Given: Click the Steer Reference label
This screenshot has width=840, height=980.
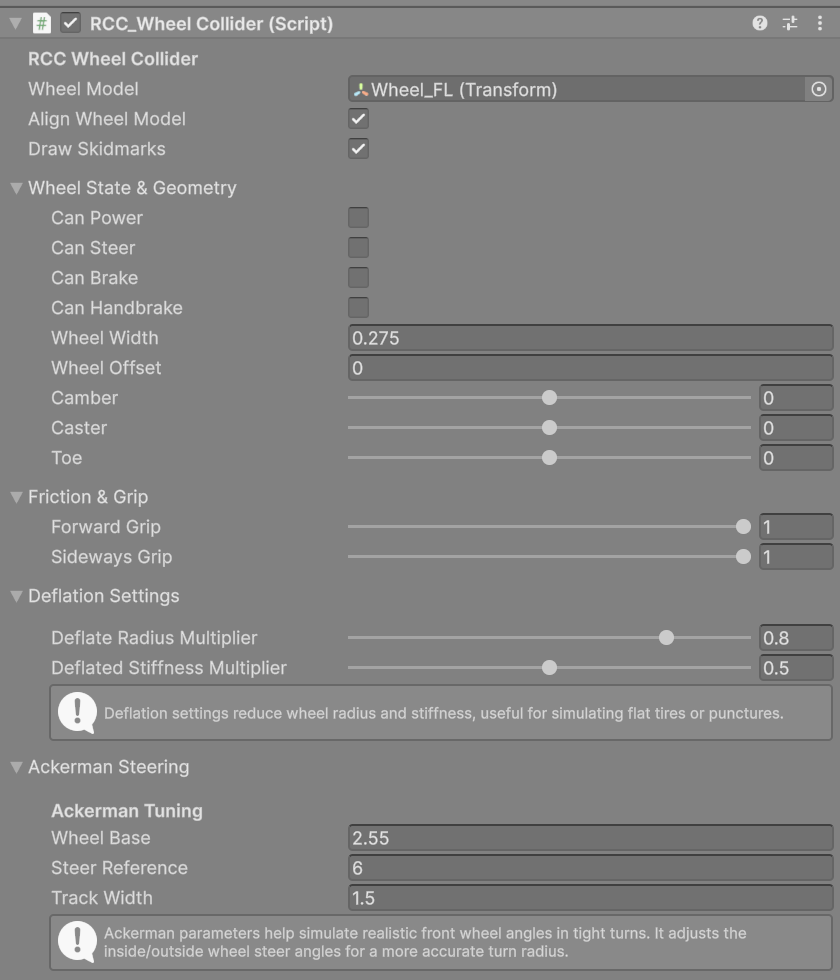Looking at the screenshot, I should pyautogui.click(x=119, y=868).
